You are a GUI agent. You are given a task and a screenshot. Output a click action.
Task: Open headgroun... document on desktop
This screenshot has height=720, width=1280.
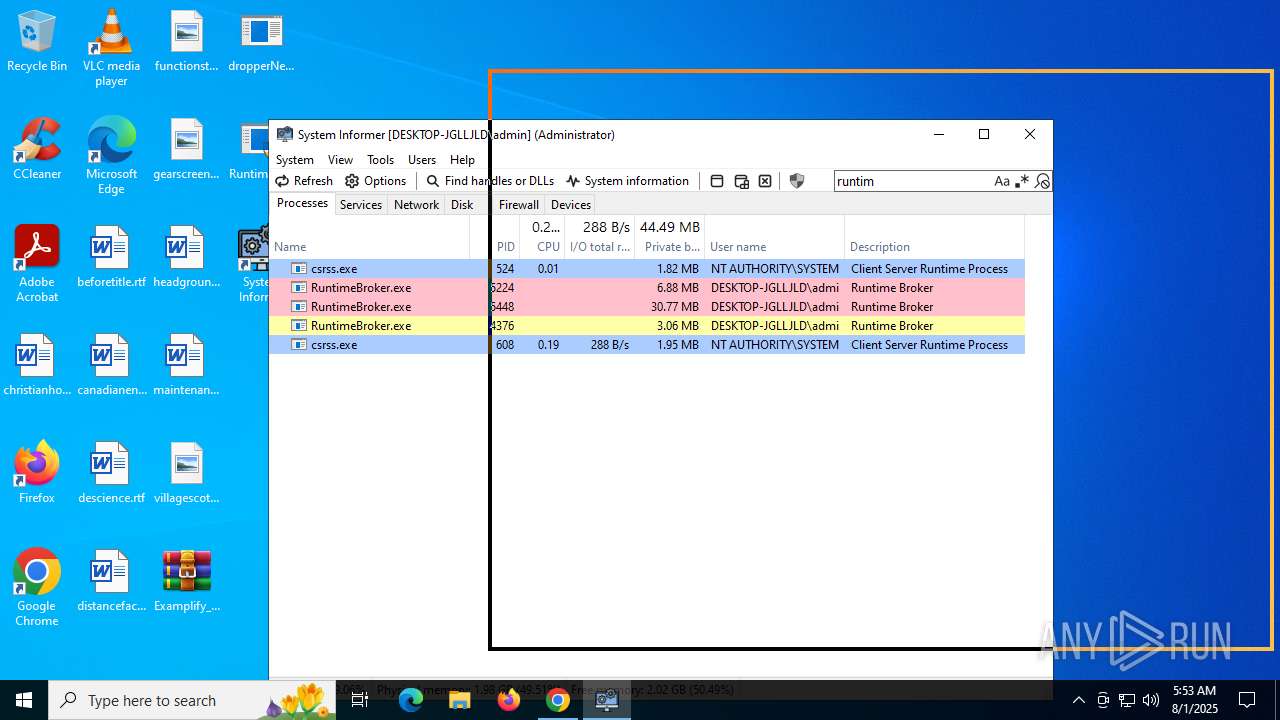coord(186,257)
